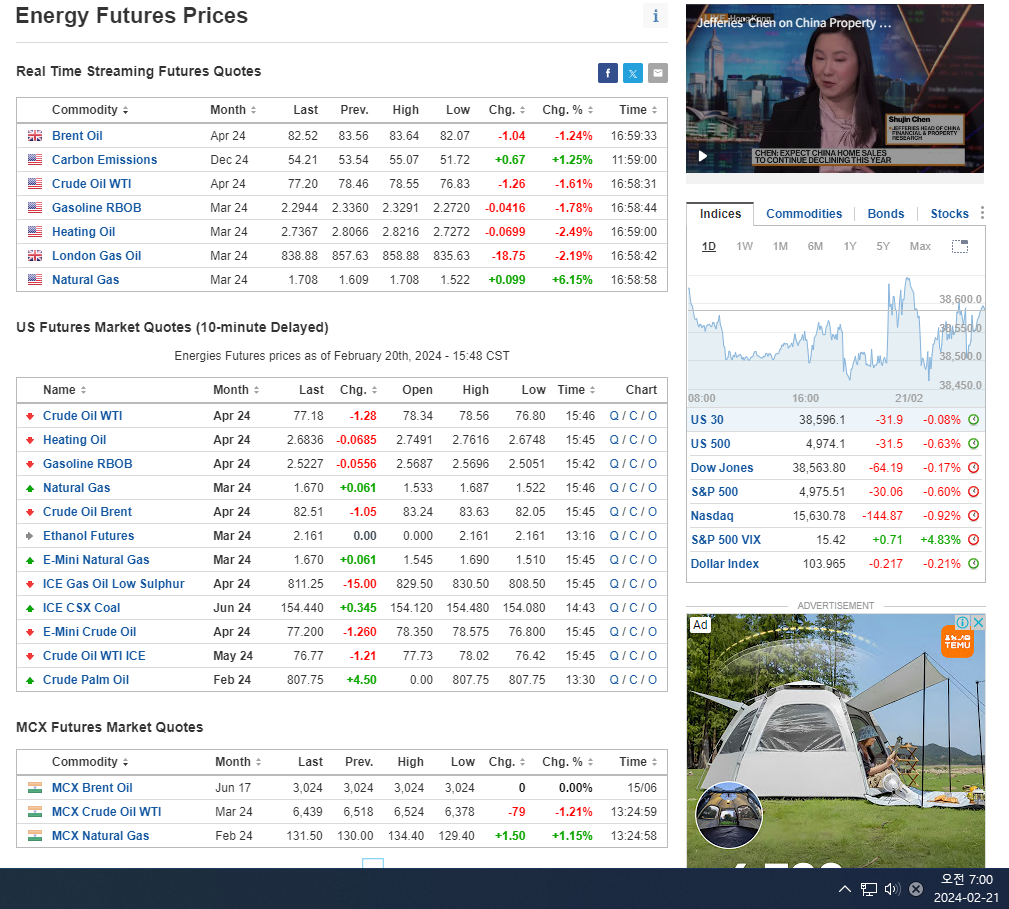Image resolution: width=1009 pixels, height=909 pixels.
Task: Open volume speaker icon in taskbar
Action: click(892, 889)
